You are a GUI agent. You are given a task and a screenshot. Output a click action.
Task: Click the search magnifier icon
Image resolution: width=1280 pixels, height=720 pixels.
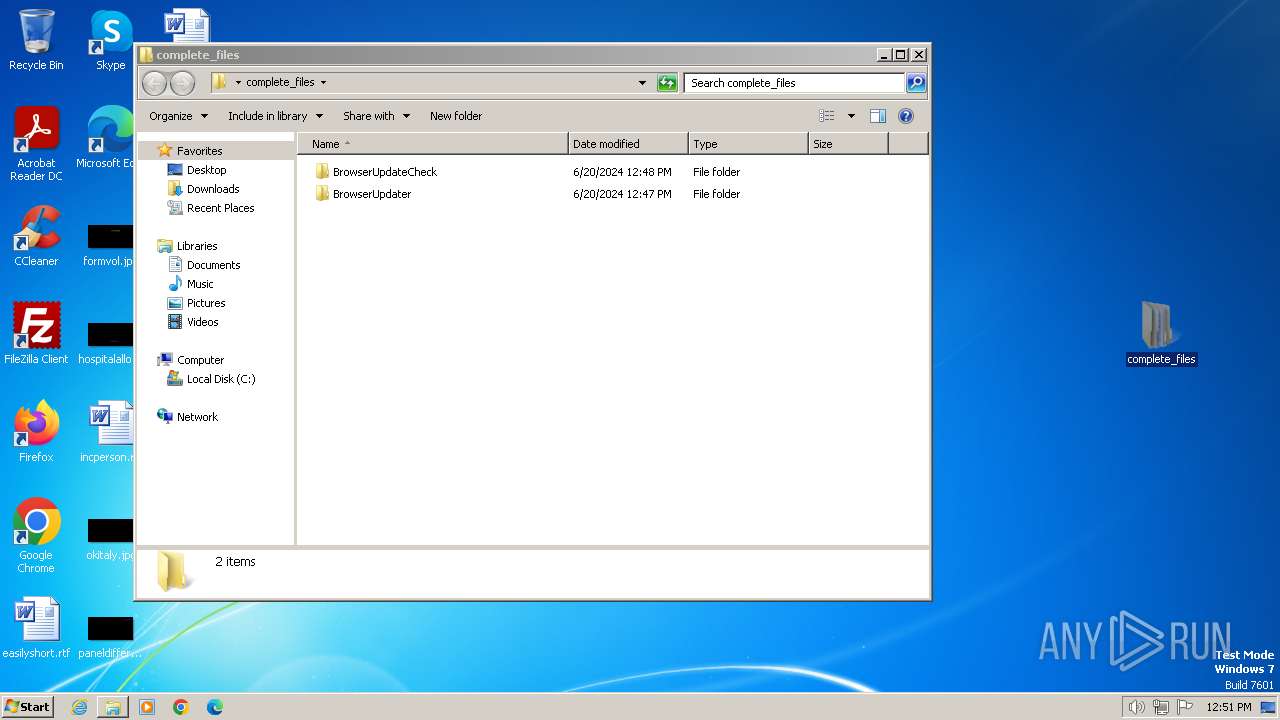[x=916, y=83]
